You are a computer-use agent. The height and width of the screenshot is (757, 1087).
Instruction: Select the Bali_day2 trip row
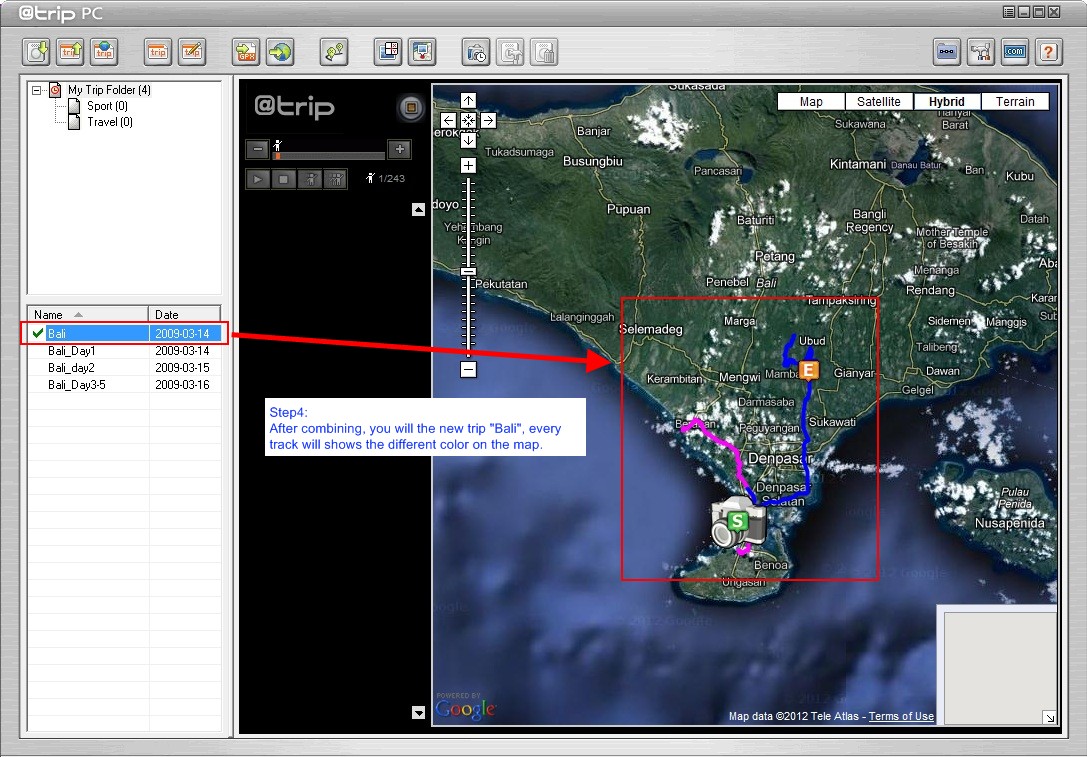coord(125,367)
